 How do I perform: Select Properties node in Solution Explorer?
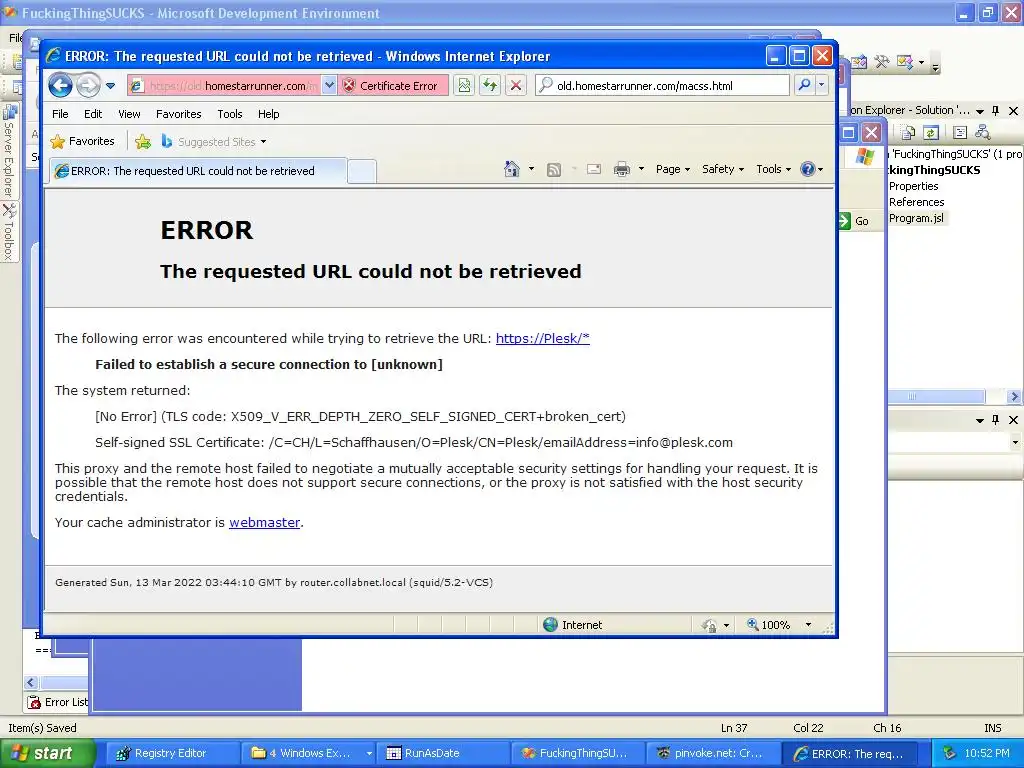point(913,186)
